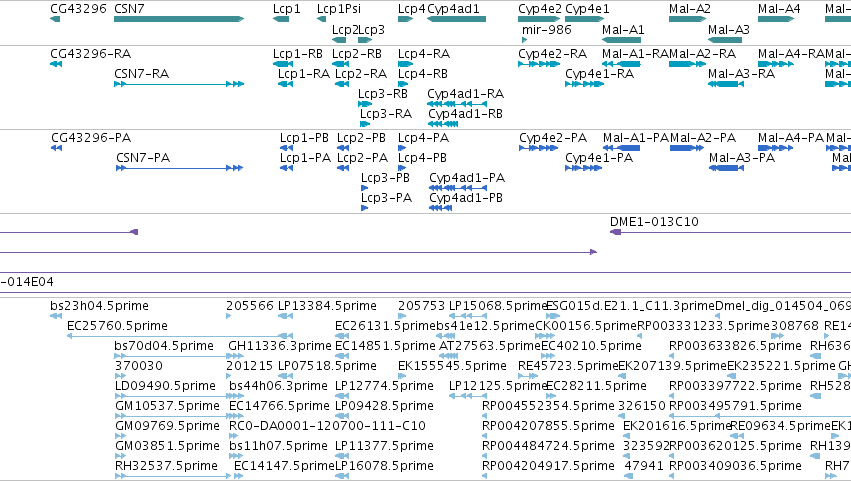Open the mir-986 gene label

click(547, 30)
